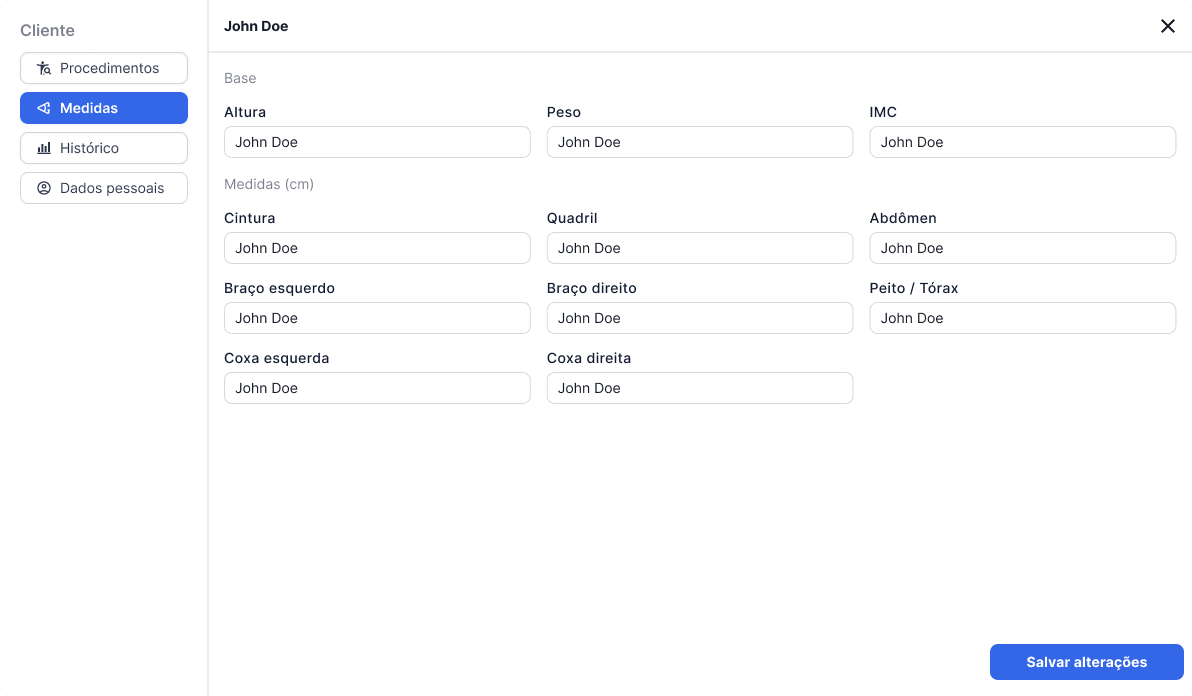Click the Quadril input field

[699, 248]
